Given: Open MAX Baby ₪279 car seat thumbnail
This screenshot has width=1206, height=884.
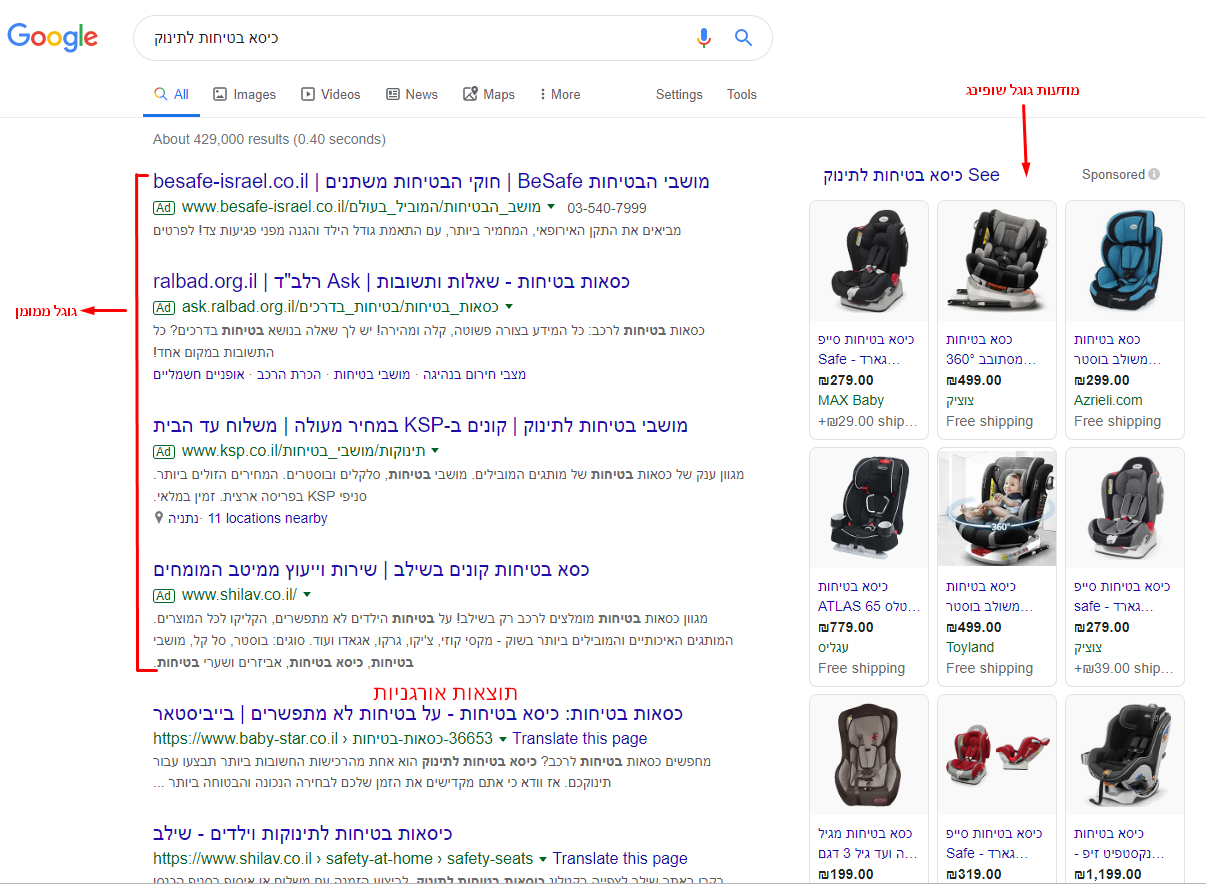Looking at the screenshot, I should [x=868, y=262].
